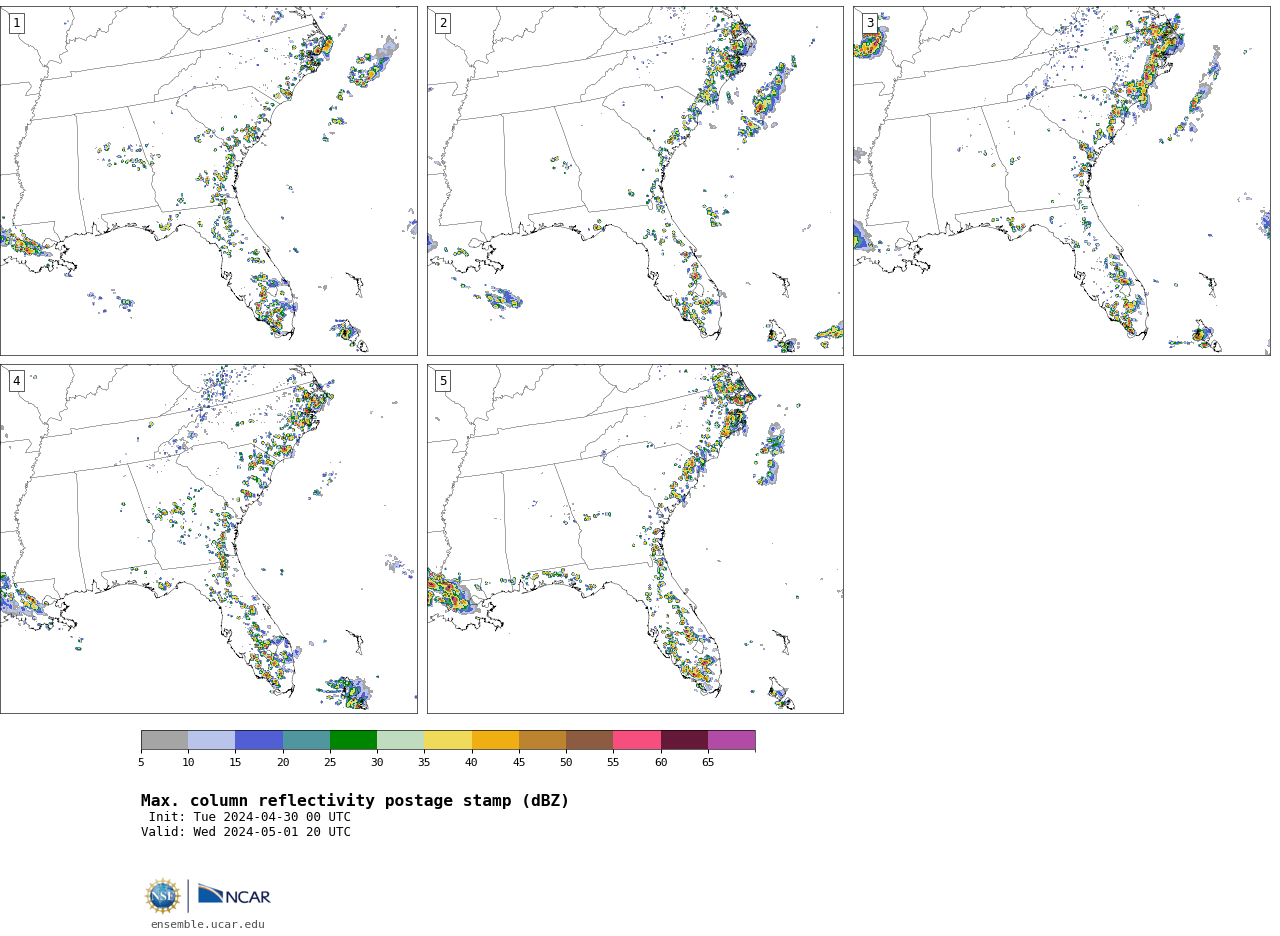Click the colorbar tick label 20

point(283,763)
